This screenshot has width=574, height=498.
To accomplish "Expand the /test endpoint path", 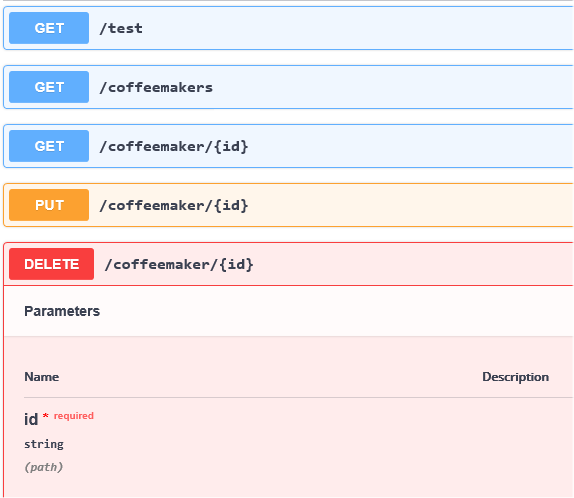I will point(121,28).
